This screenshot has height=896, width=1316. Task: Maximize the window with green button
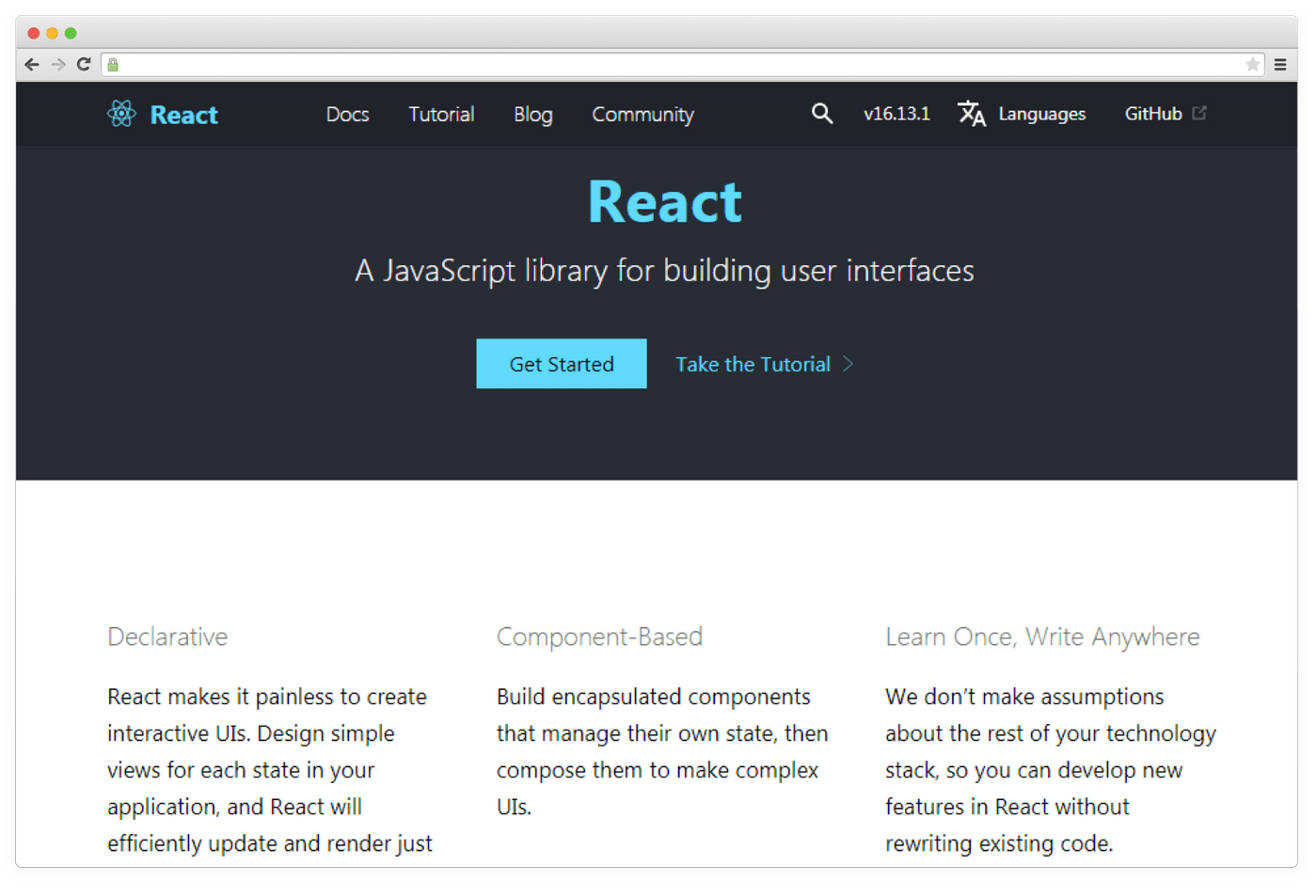71,33
